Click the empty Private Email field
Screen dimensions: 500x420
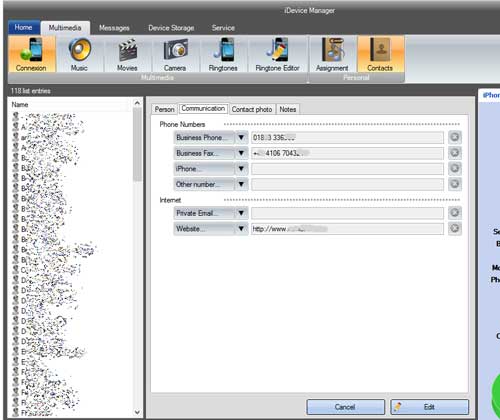pos(347,213)
